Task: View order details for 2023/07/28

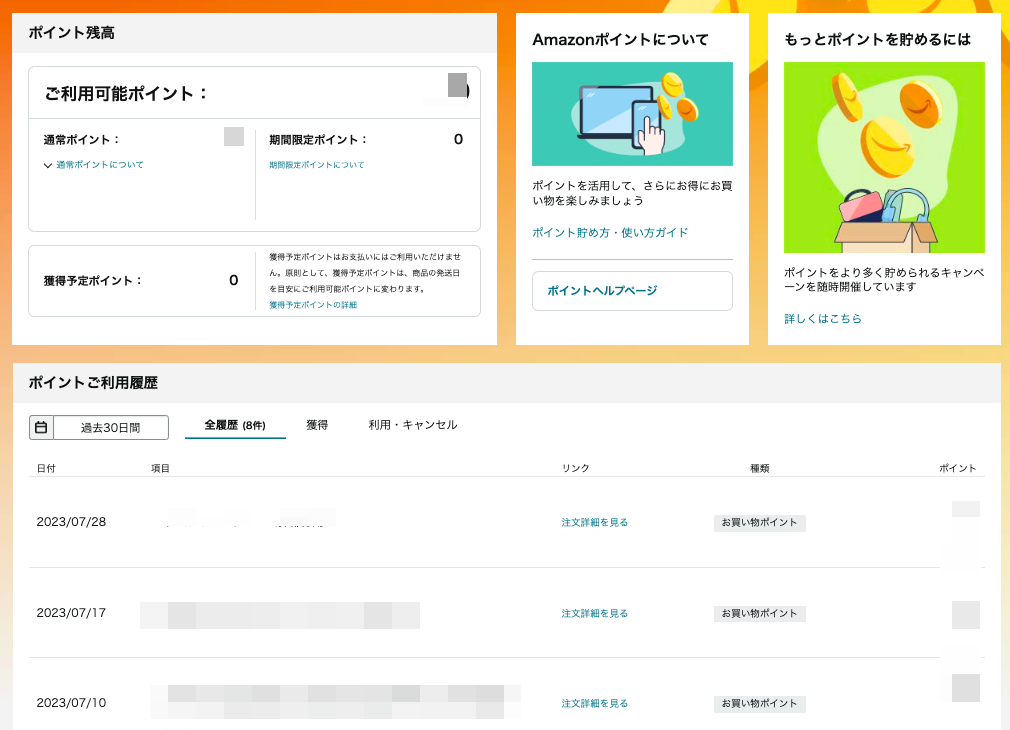Action: (x=595, y=523)
